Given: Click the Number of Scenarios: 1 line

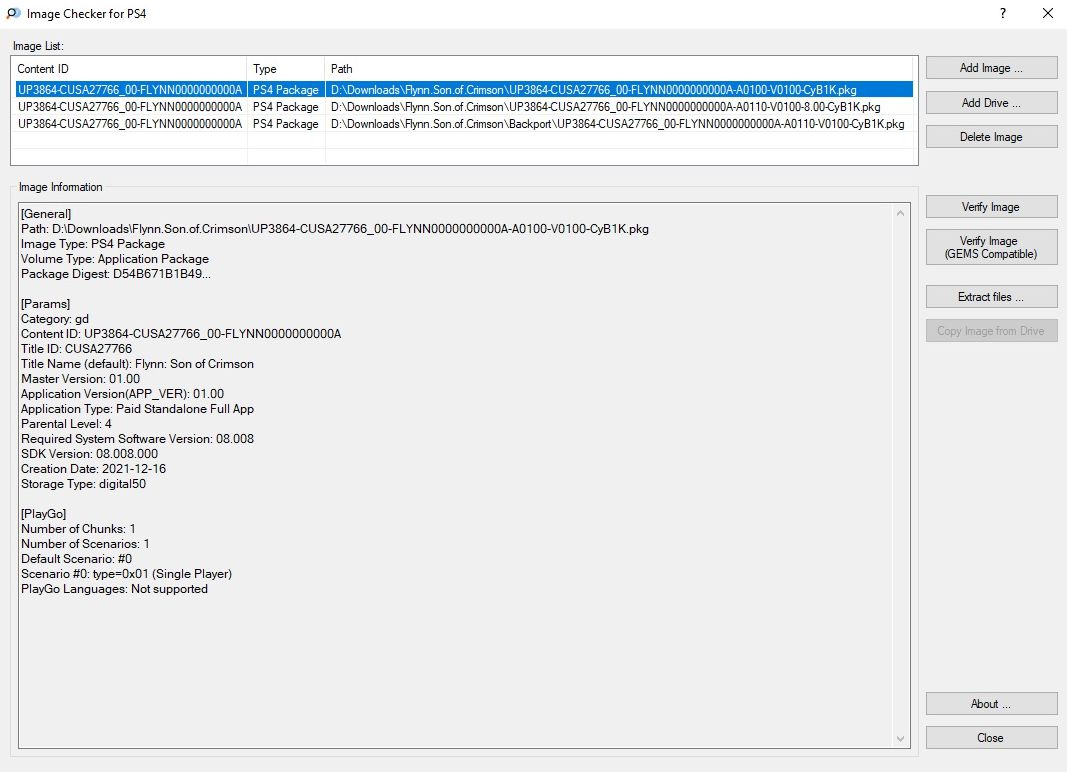Looking at the screenshot, I should coord(85,544).
